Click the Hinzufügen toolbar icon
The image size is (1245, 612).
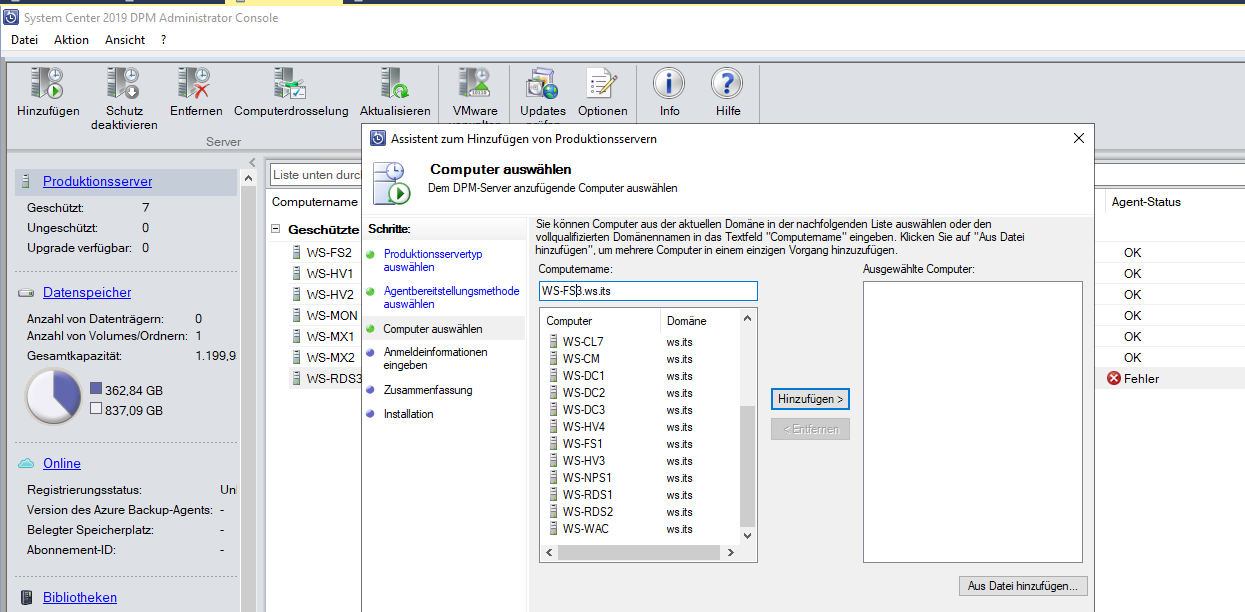click(x=47, y=83)
